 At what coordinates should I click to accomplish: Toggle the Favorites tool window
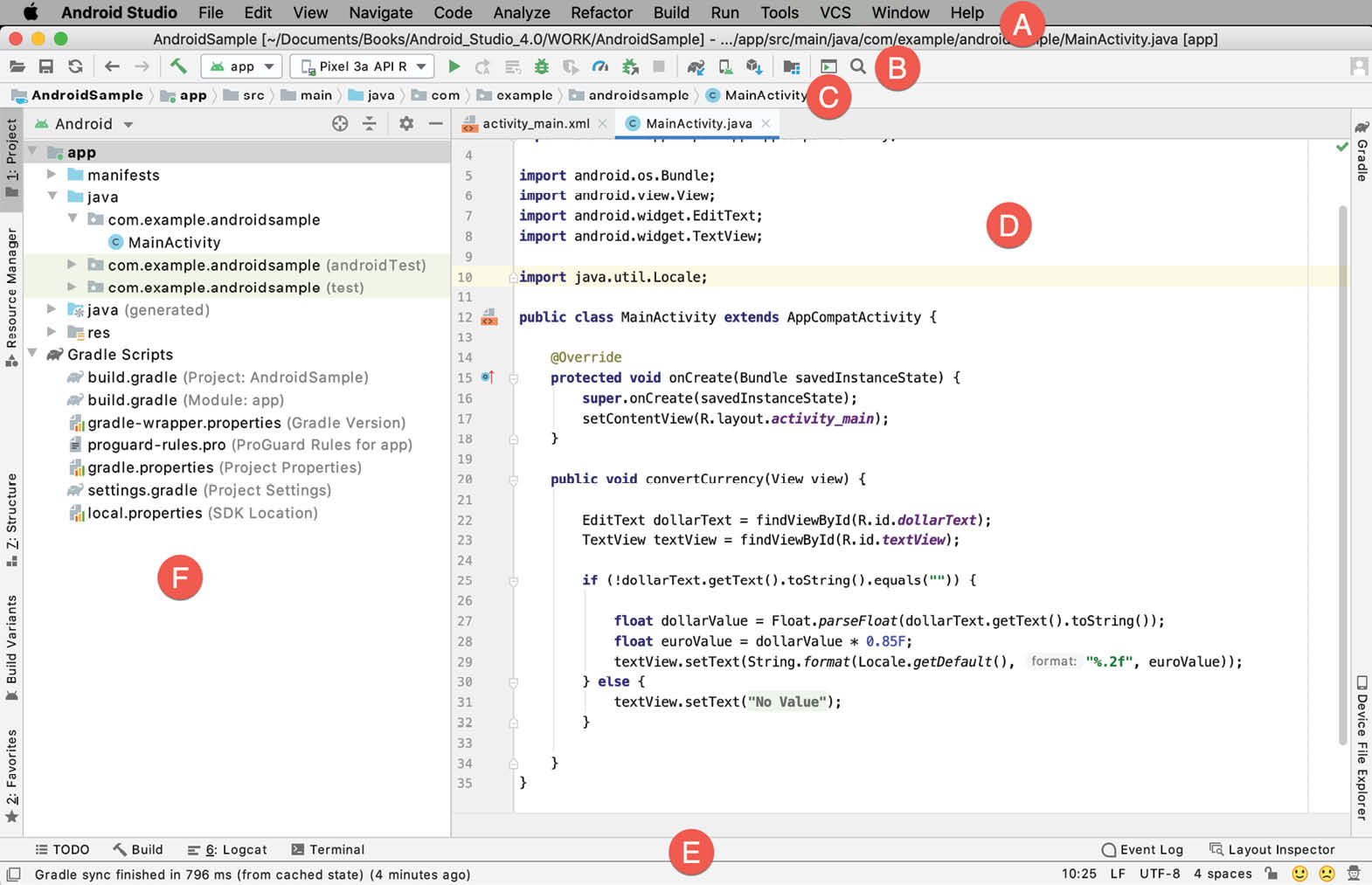pos(11,776)
